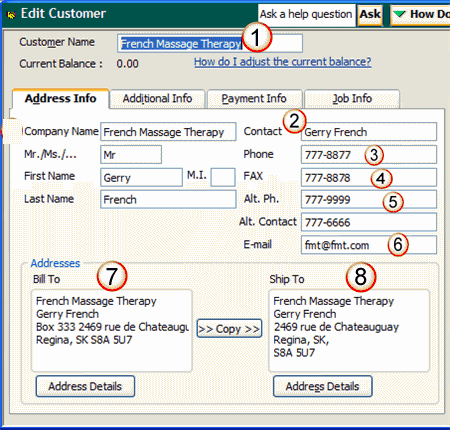Click the Ship To label
The height and width of the screenshot is (430, 450).
tap(287, 279)
